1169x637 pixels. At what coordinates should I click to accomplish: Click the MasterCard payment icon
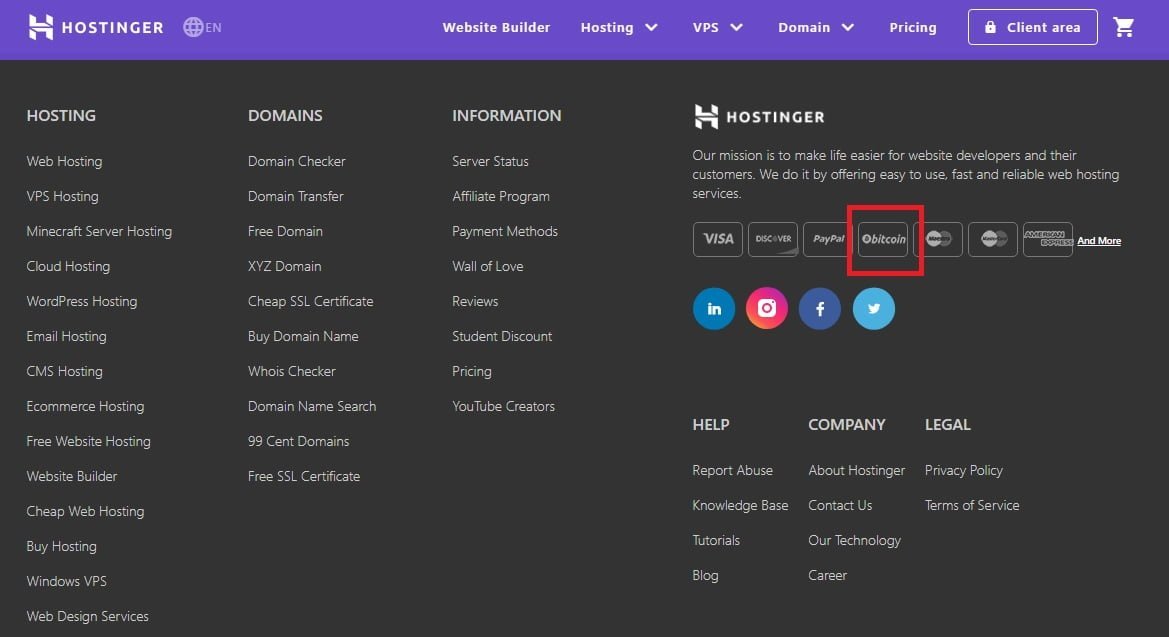(x=993, y=239)
